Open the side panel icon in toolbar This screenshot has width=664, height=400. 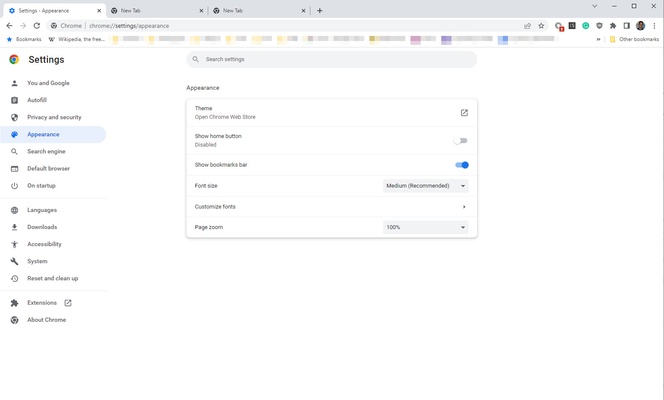tap(626, 26)
